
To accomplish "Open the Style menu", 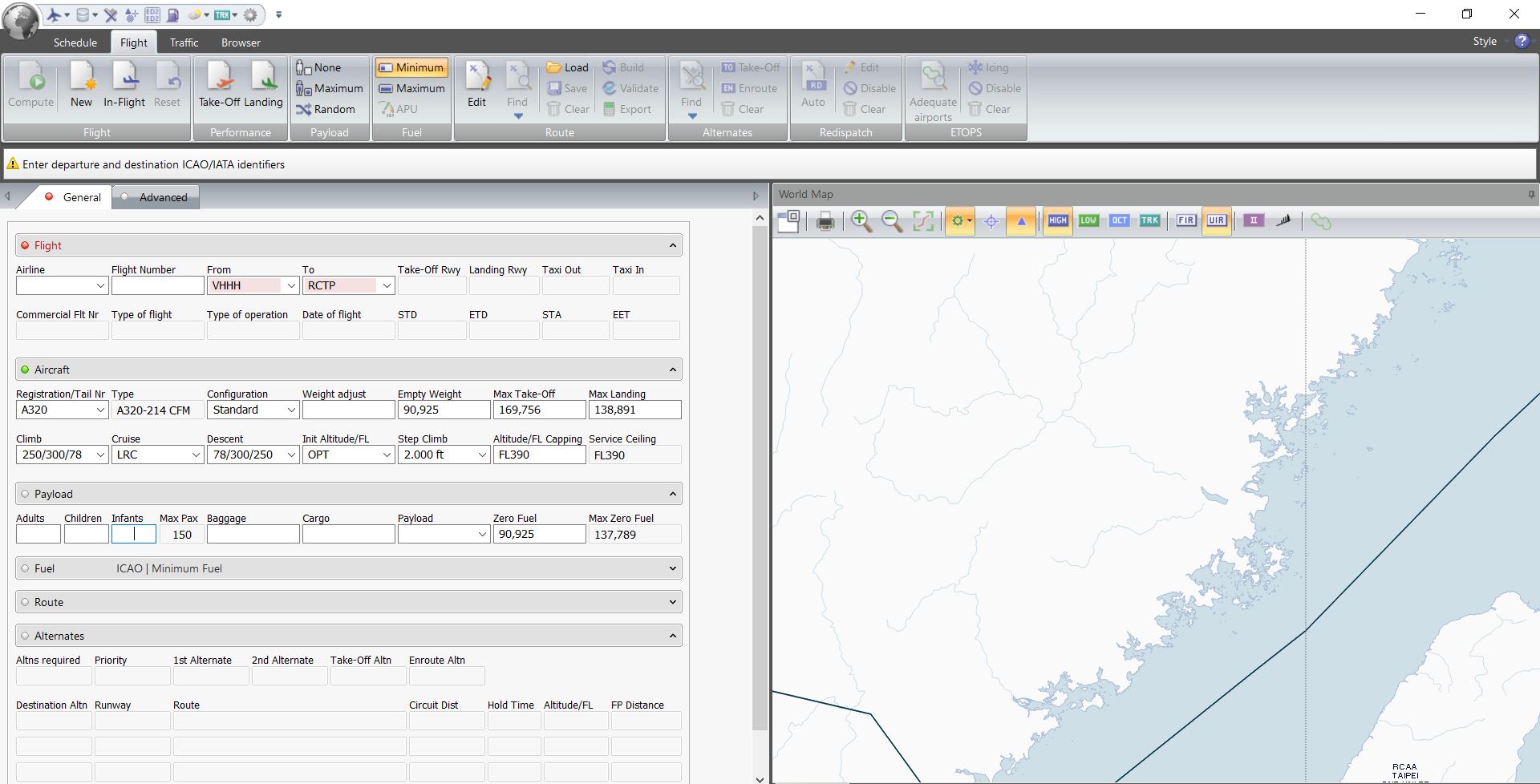I will pos(1485,41).
